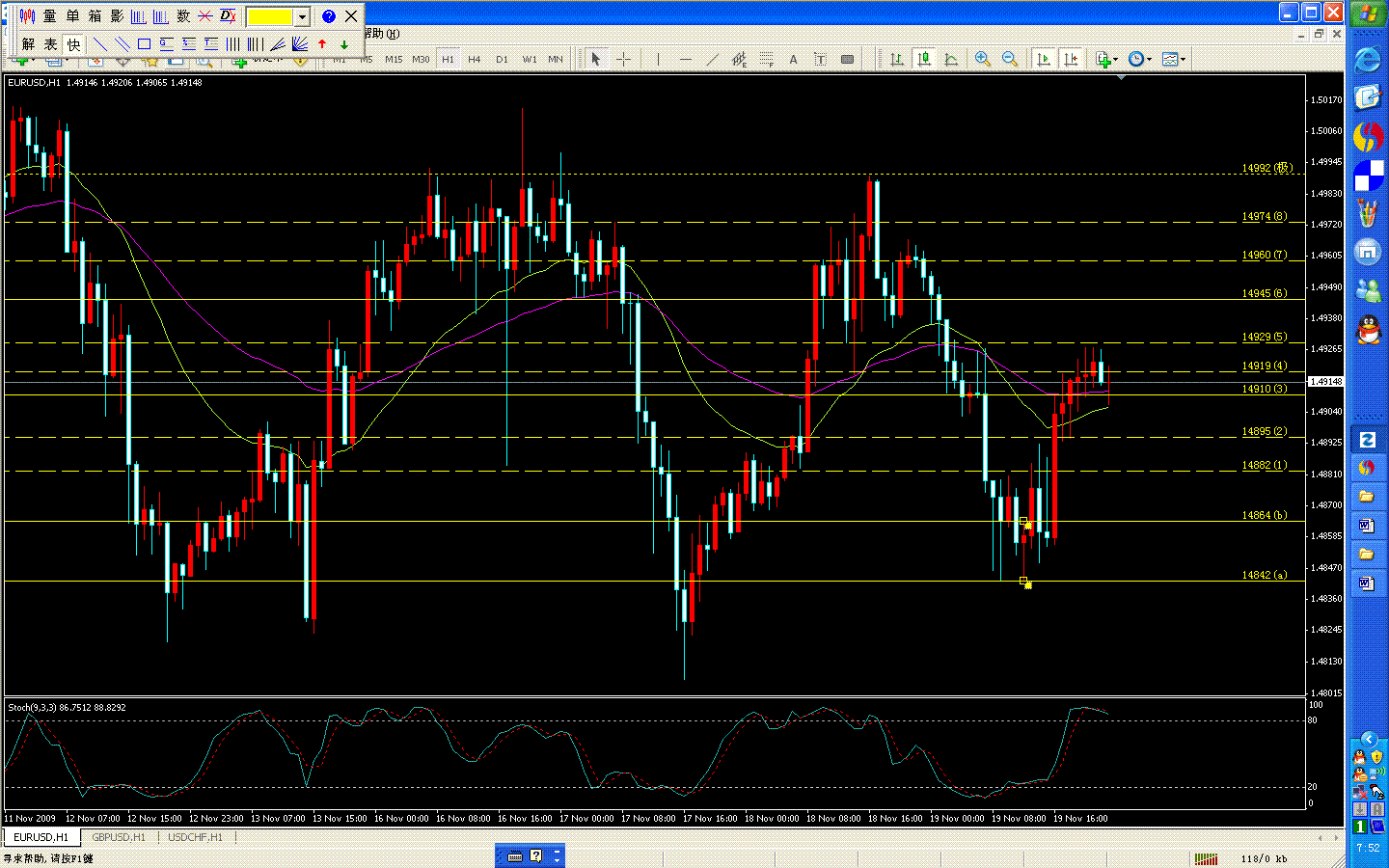Pick the yellow color swatch

click(x=270, y=16)
